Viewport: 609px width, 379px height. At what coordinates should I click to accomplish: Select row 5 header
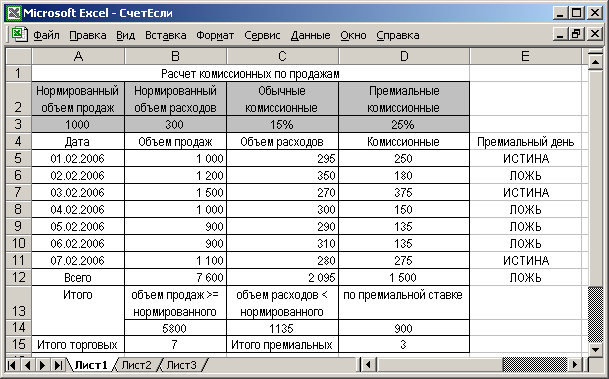(x=18, y=158)
